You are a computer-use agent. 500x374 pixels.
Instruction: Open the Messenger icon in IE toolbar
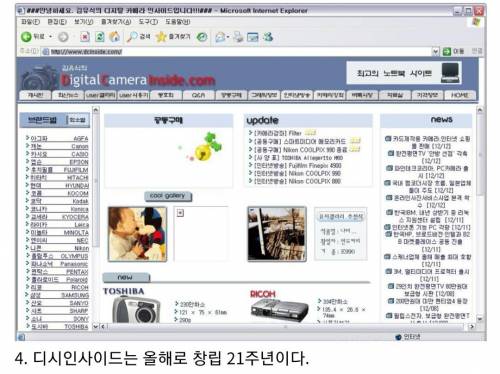pos(268,37)
